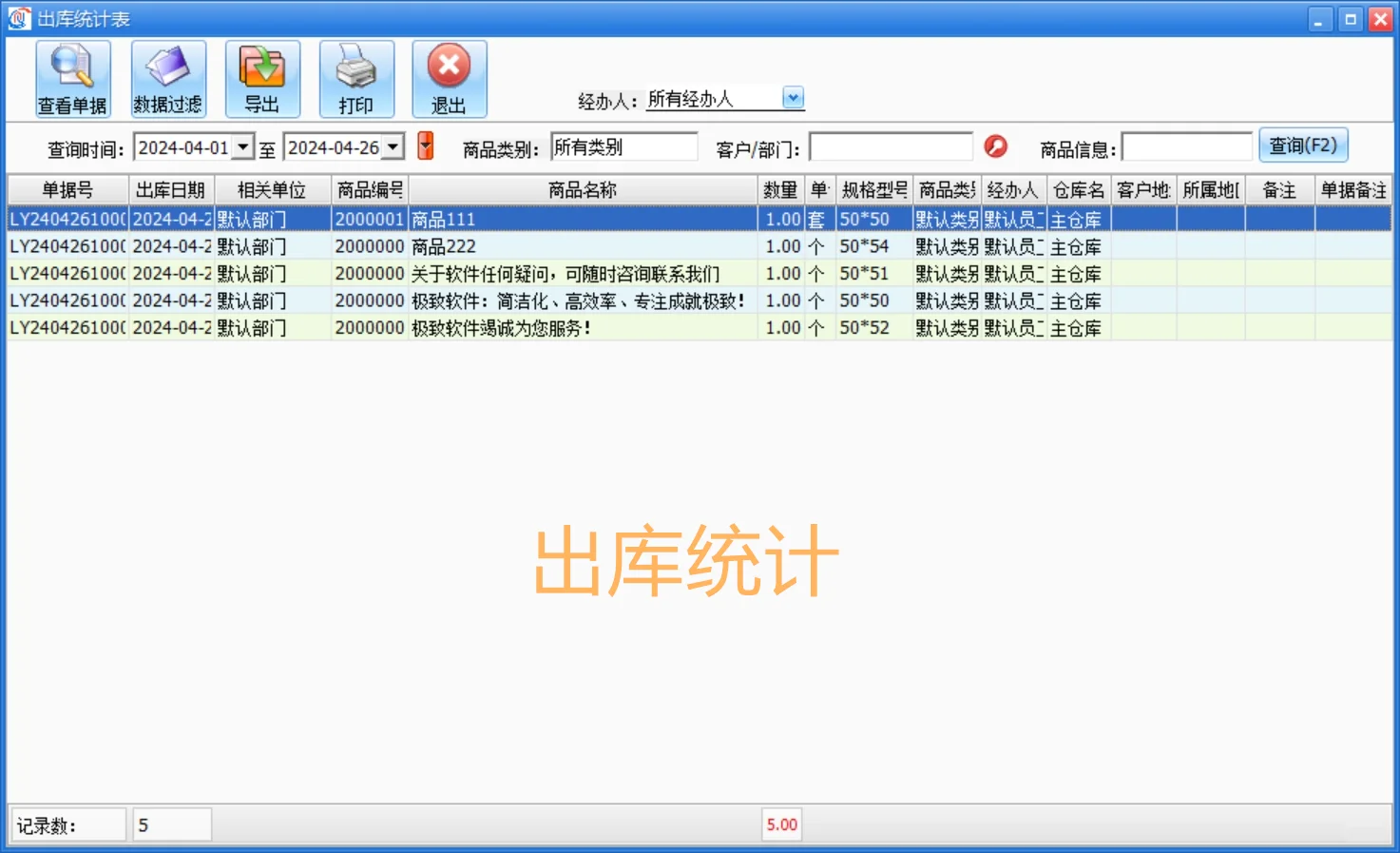Expand the 经办人 dropdown arrow
The width and height of the screenshot is (1400, 853).
[x=793, y=97]
